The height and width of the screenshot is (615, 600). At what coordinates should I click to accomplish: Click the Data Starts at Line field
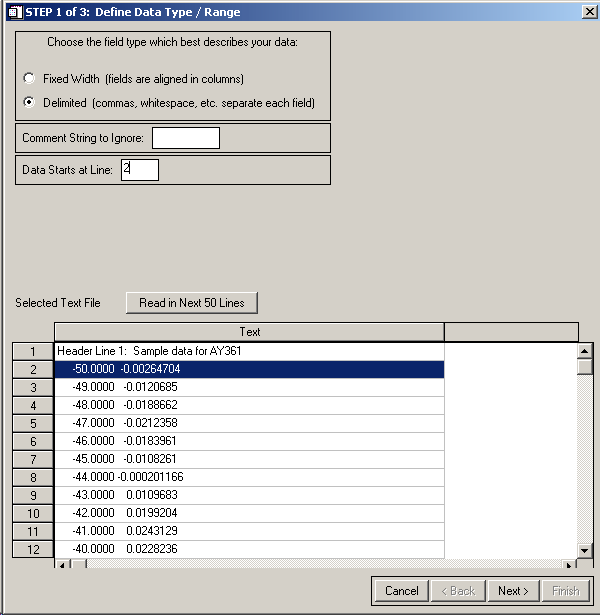pyautogui.click(x=139, y=170)
